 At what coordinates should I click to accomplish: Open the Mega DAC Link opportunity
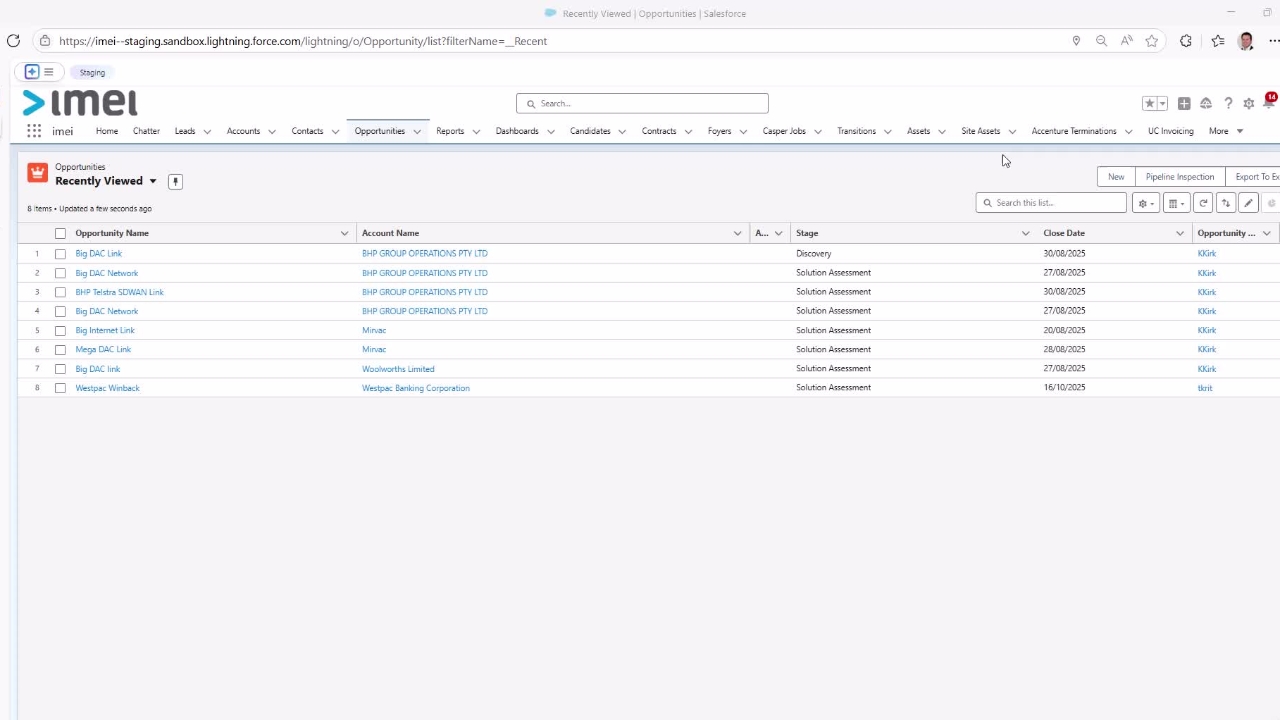pos(103,349)
